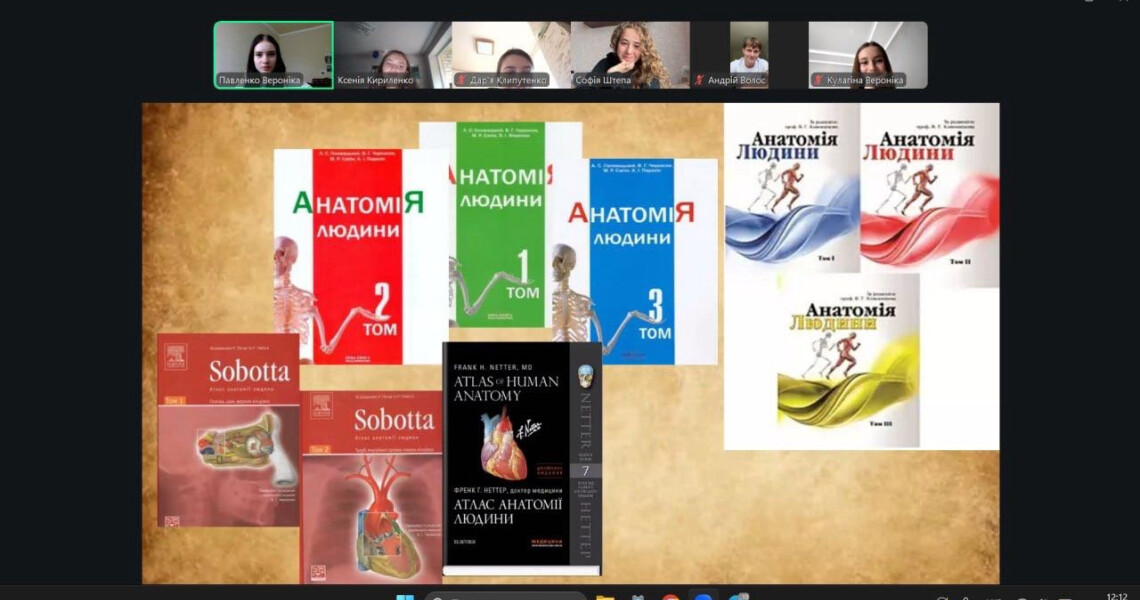Viewport: 1140px width, 600px height.
Task: Click Анатомія Людини Том III yellow-wave cover
Action: (x=848, y=361)
